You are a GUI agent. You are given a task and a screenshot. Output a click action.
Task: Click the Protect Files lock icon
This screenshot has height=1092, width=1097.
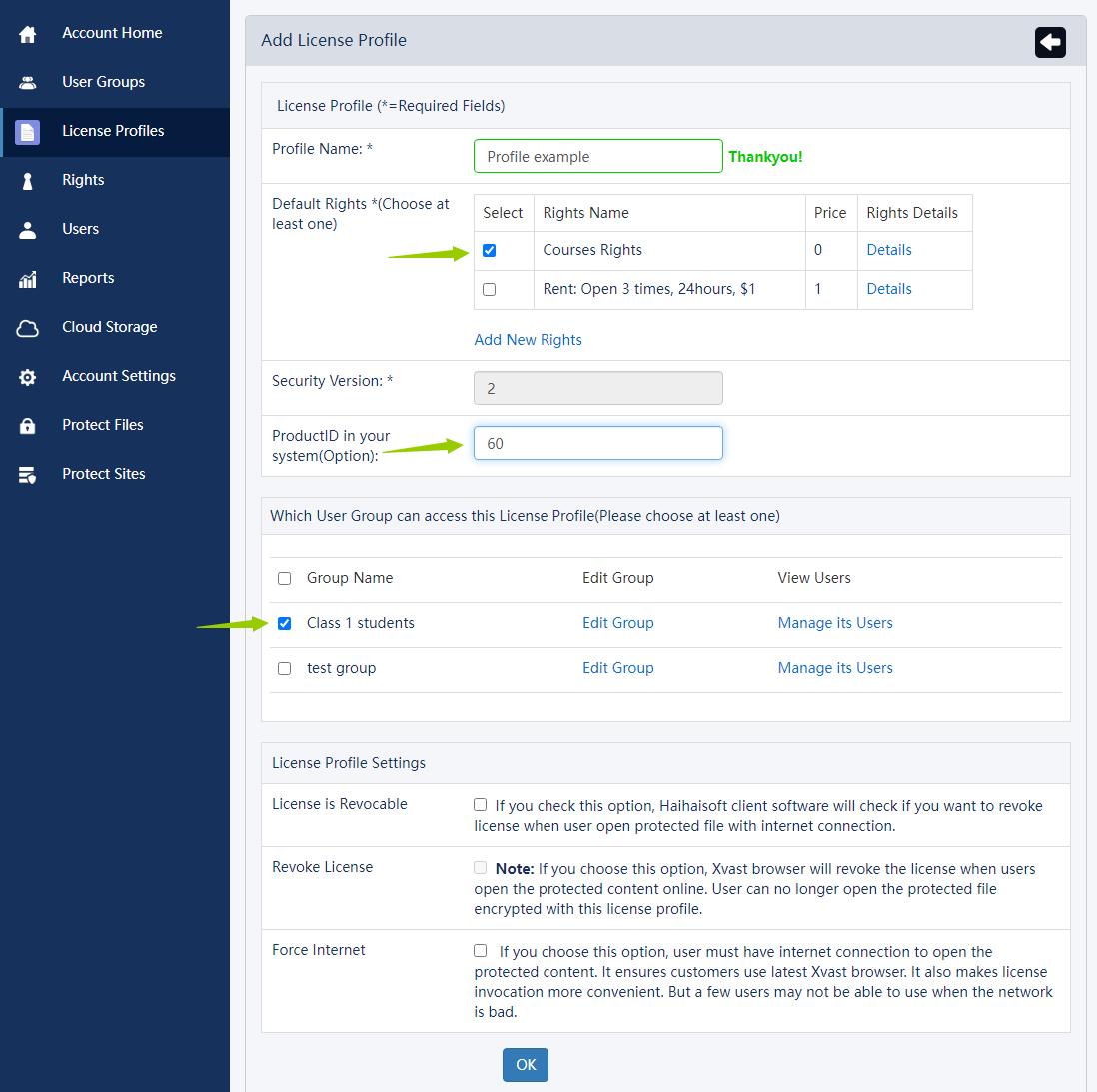pos(28,426)
